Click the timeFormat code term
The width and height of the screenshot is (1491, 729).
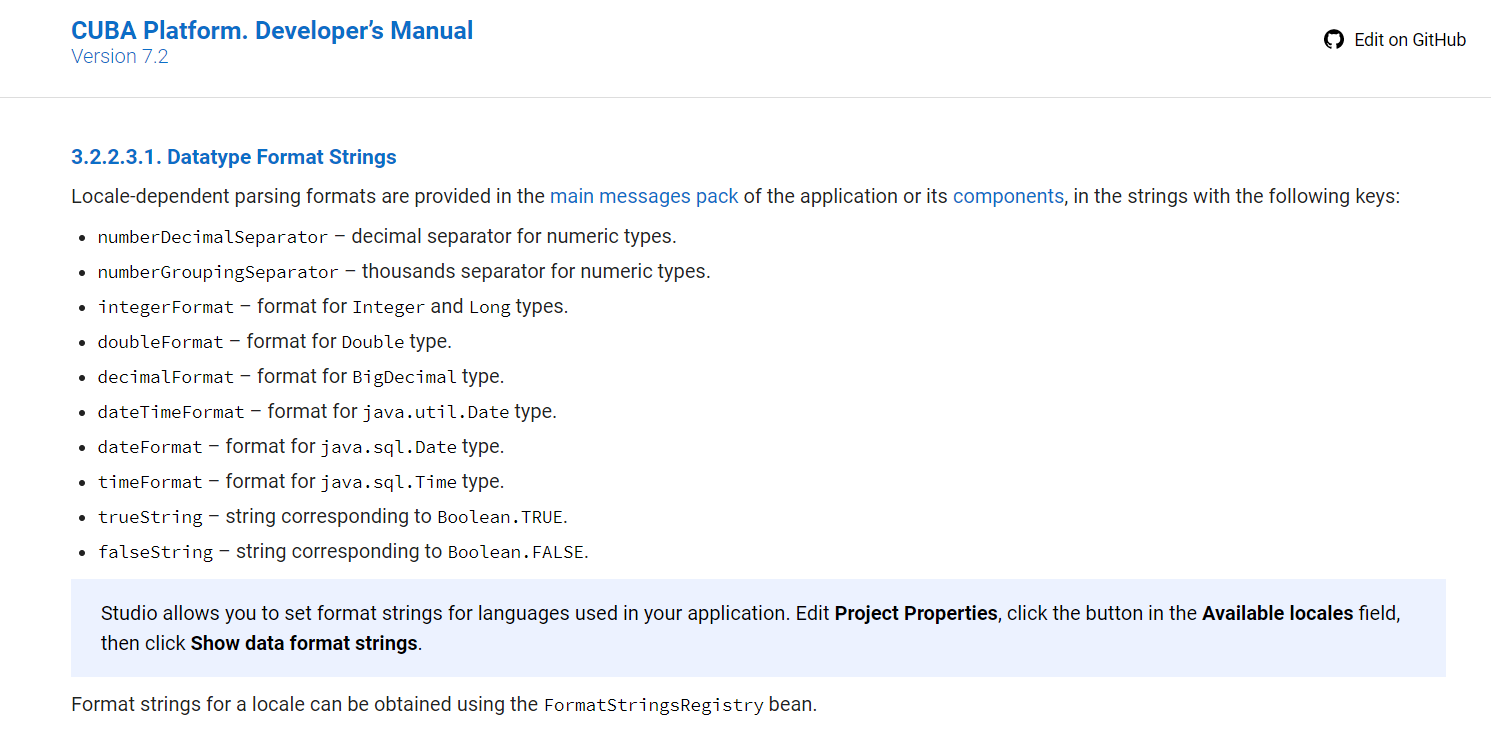(150, 482)
